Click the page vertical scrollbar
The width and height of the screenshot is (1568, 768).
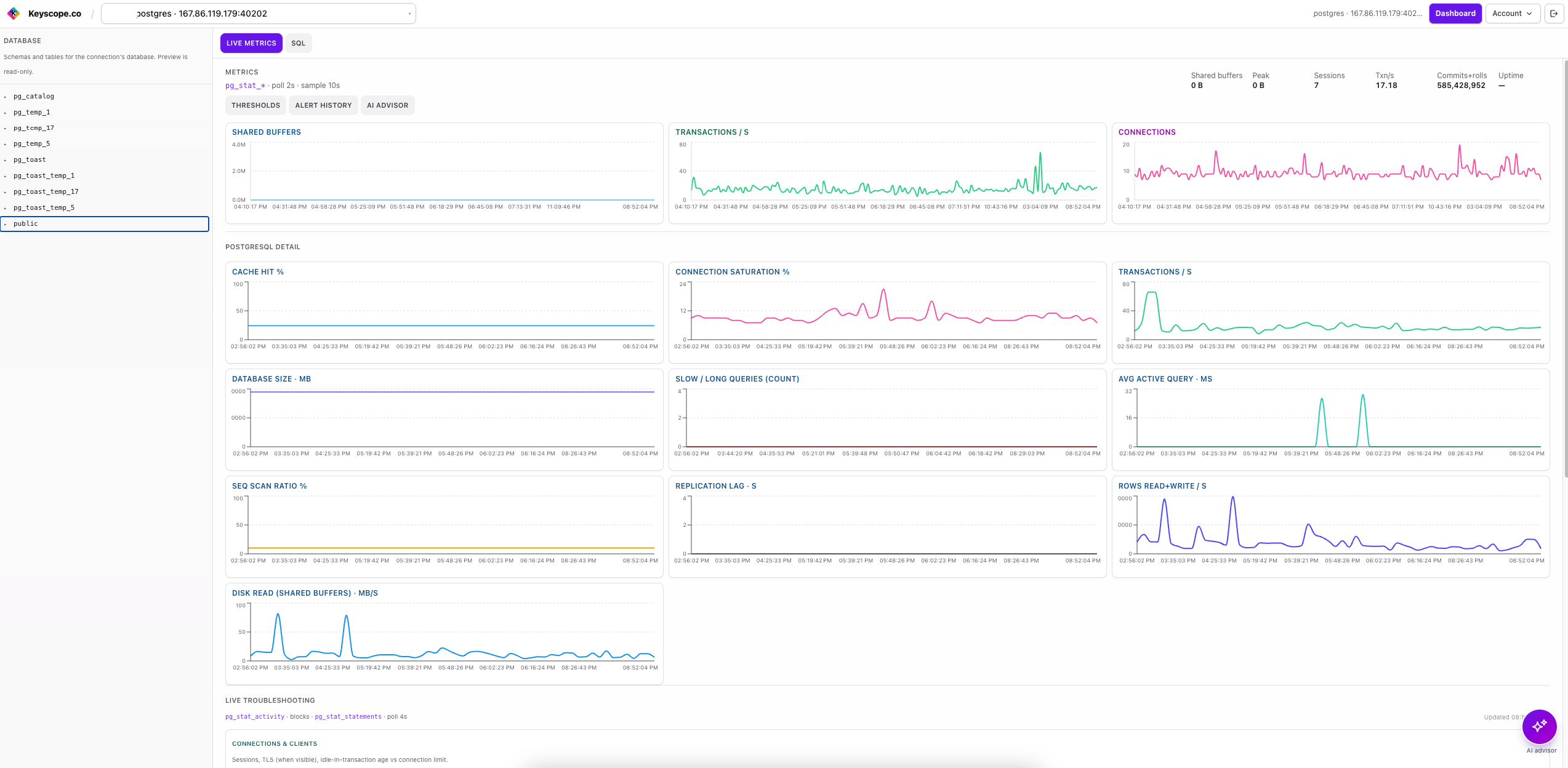(1565, 268)
